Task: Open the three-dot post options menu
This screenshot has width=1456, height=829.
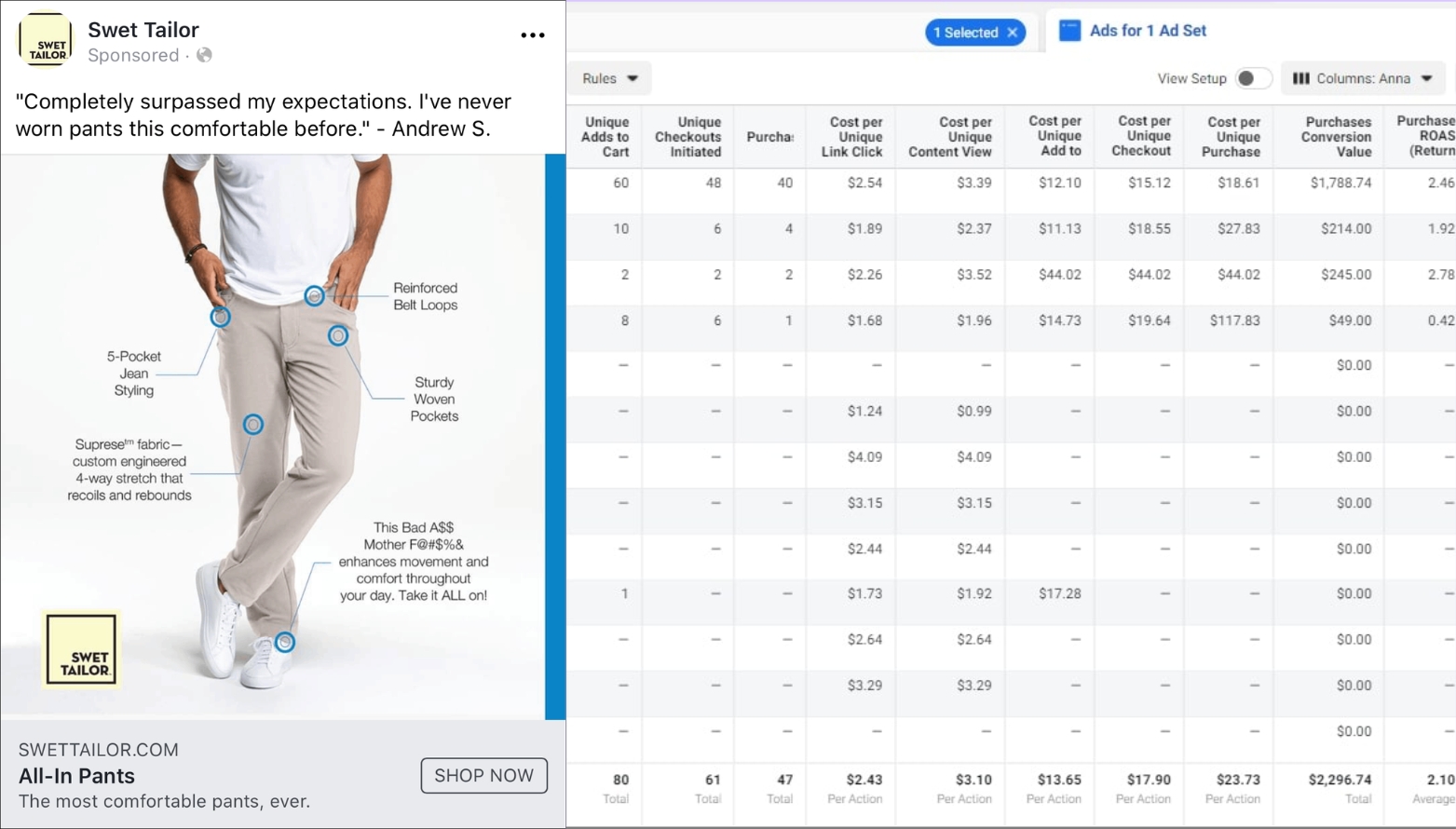Action: point(532,35)
